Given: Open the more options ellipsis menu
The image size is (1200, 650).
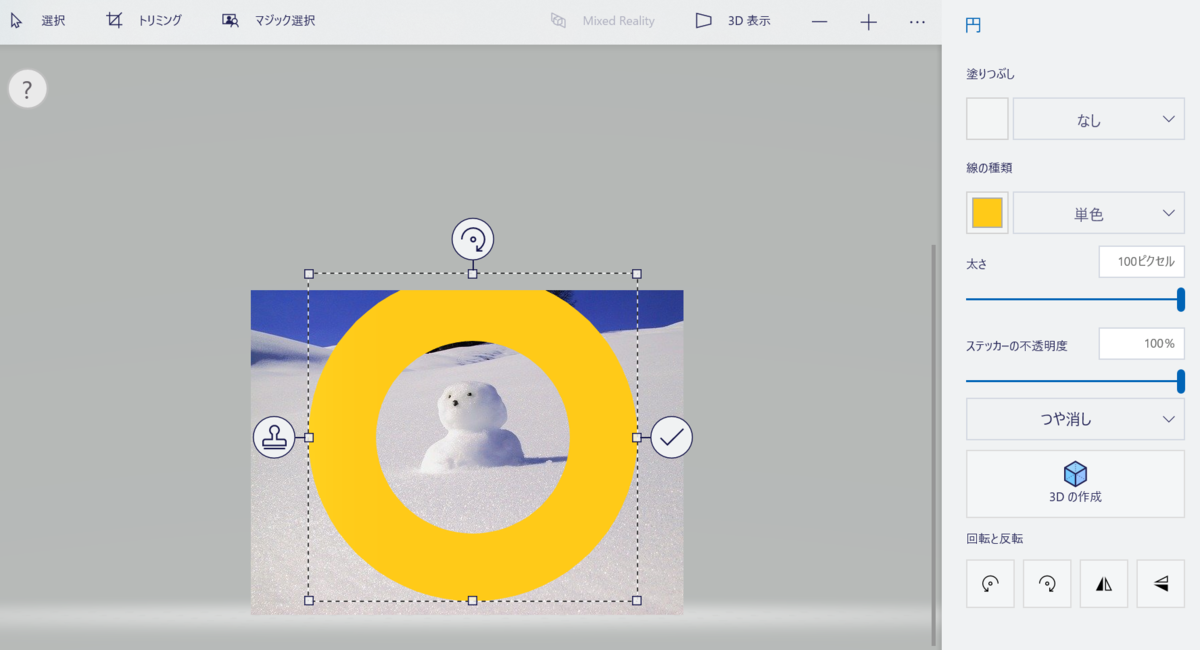Looking at the screenshot, I should 917,21.
